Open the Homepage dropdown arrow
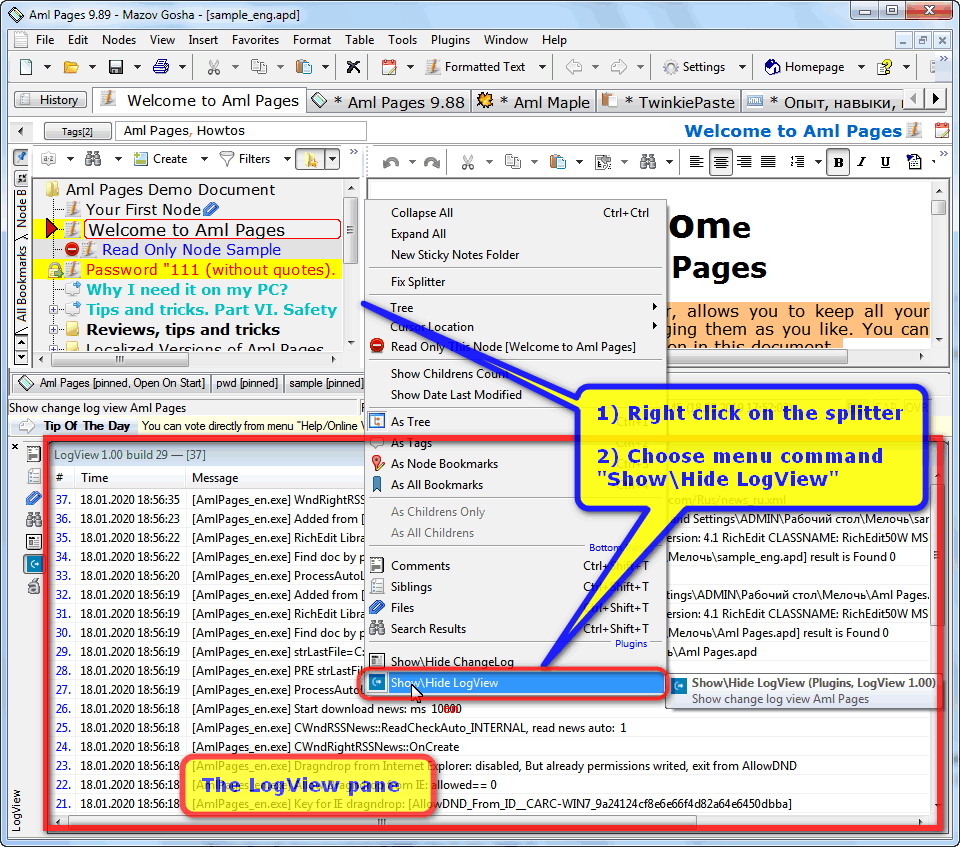 point(861,67)
